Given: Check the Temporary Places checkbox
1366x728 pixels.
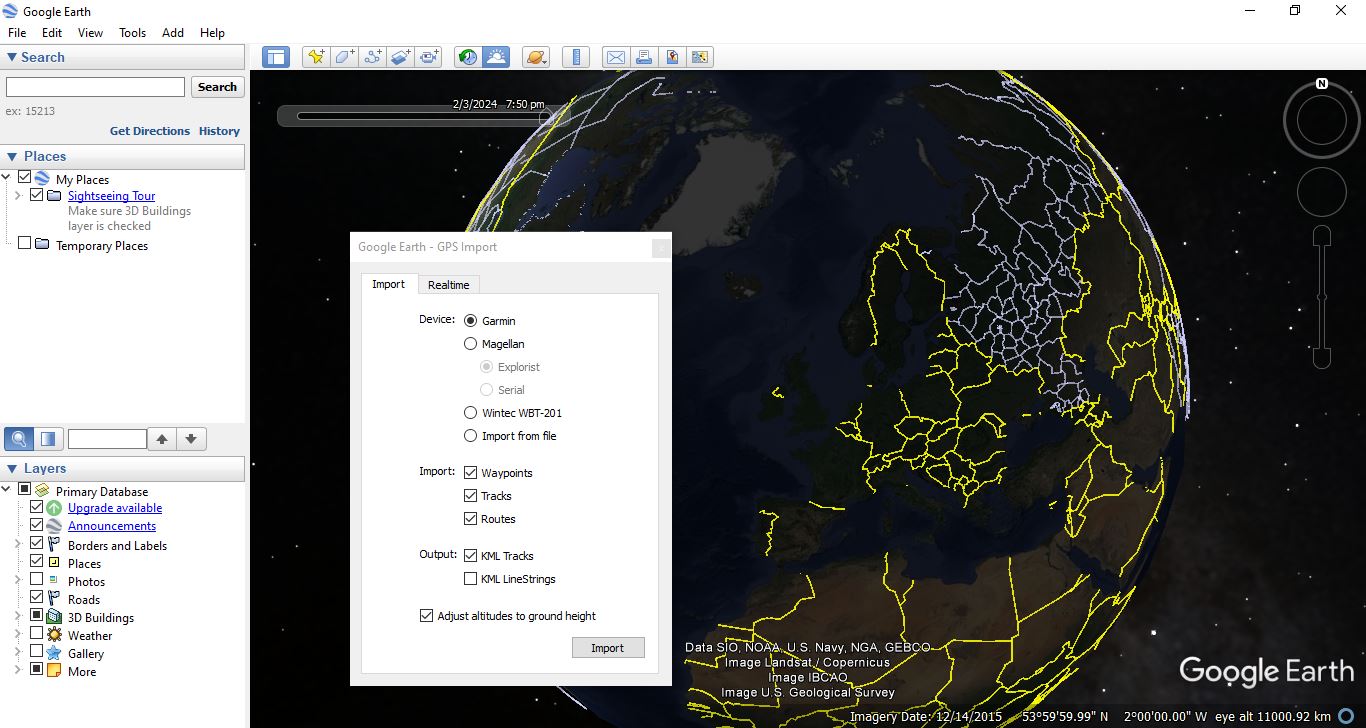Looking at the screenshot, I should [25, 243].
